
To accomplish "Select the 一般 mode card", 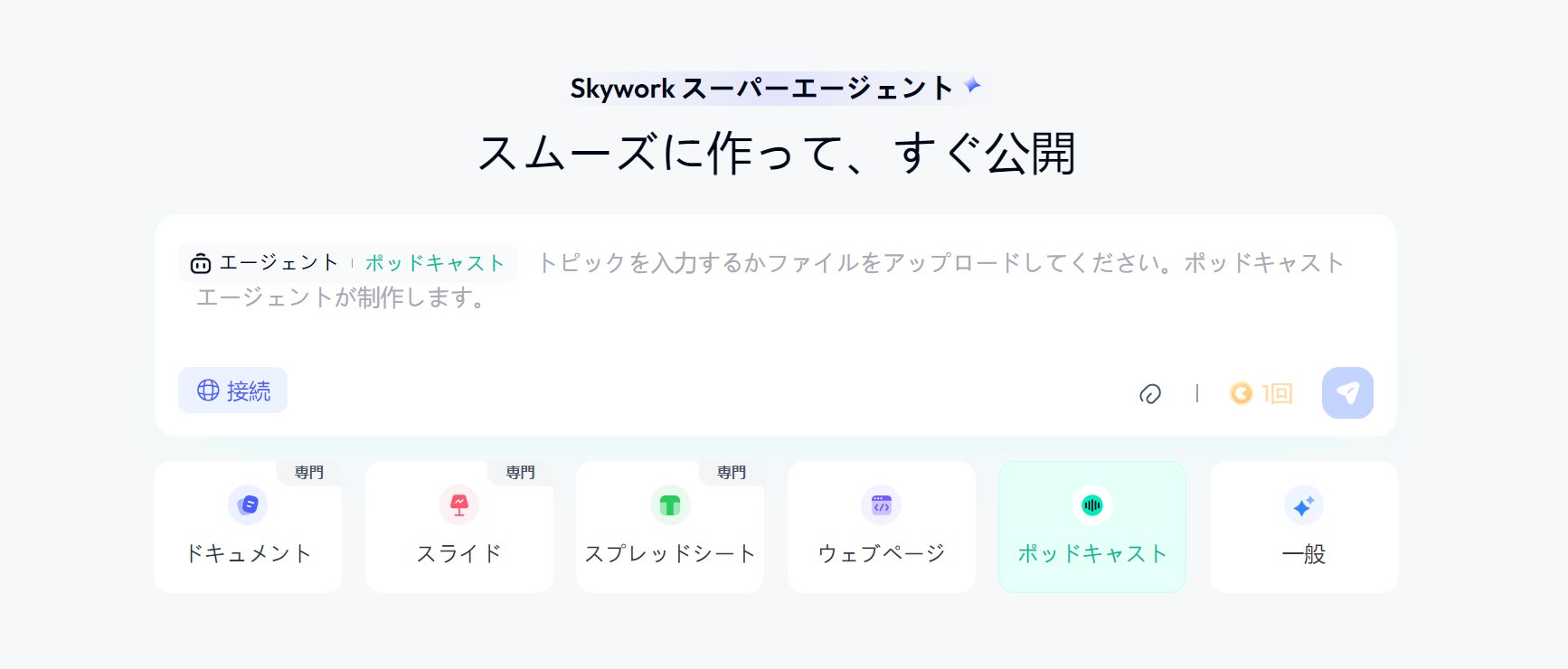I will 1304,527.
